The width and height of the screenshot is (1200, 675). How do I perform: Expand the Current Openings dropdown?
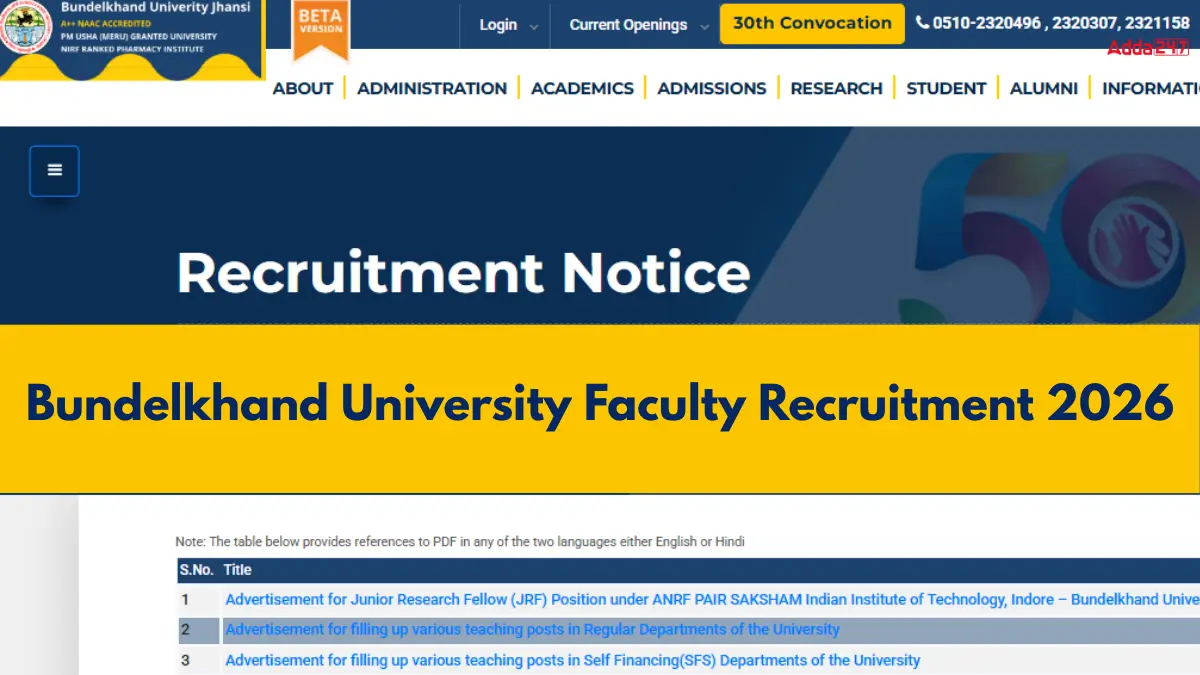click(x=639, y=25)
